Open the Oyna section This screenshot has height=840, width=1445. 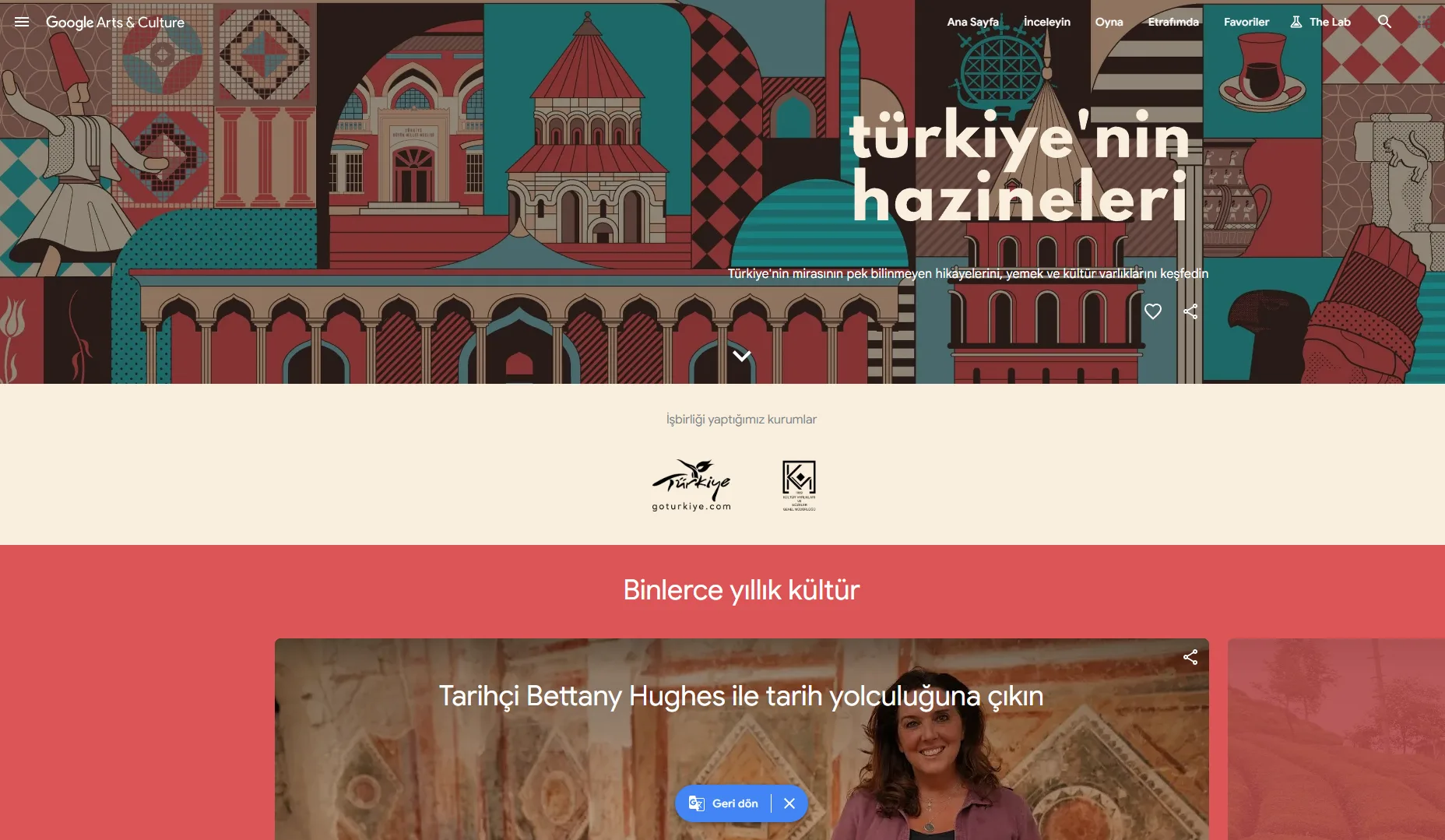click(x=1109, y=22)
